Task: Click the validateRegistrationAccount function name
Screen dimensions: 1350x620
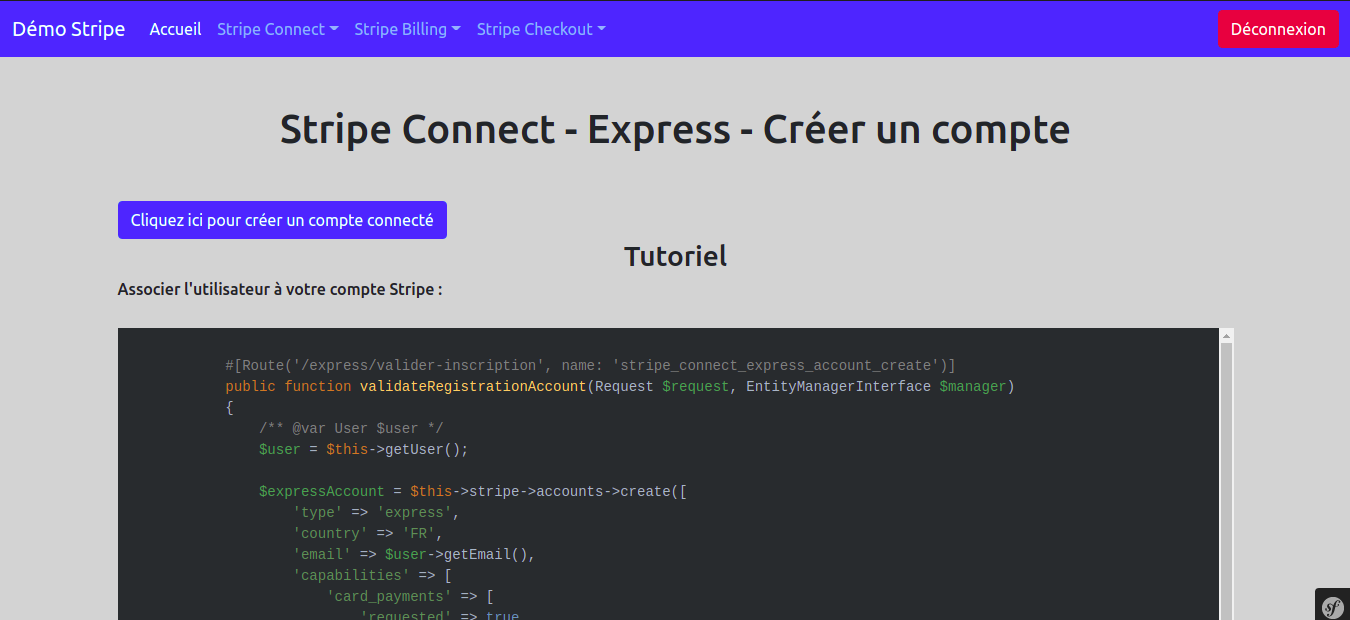Action: [472, 386]
